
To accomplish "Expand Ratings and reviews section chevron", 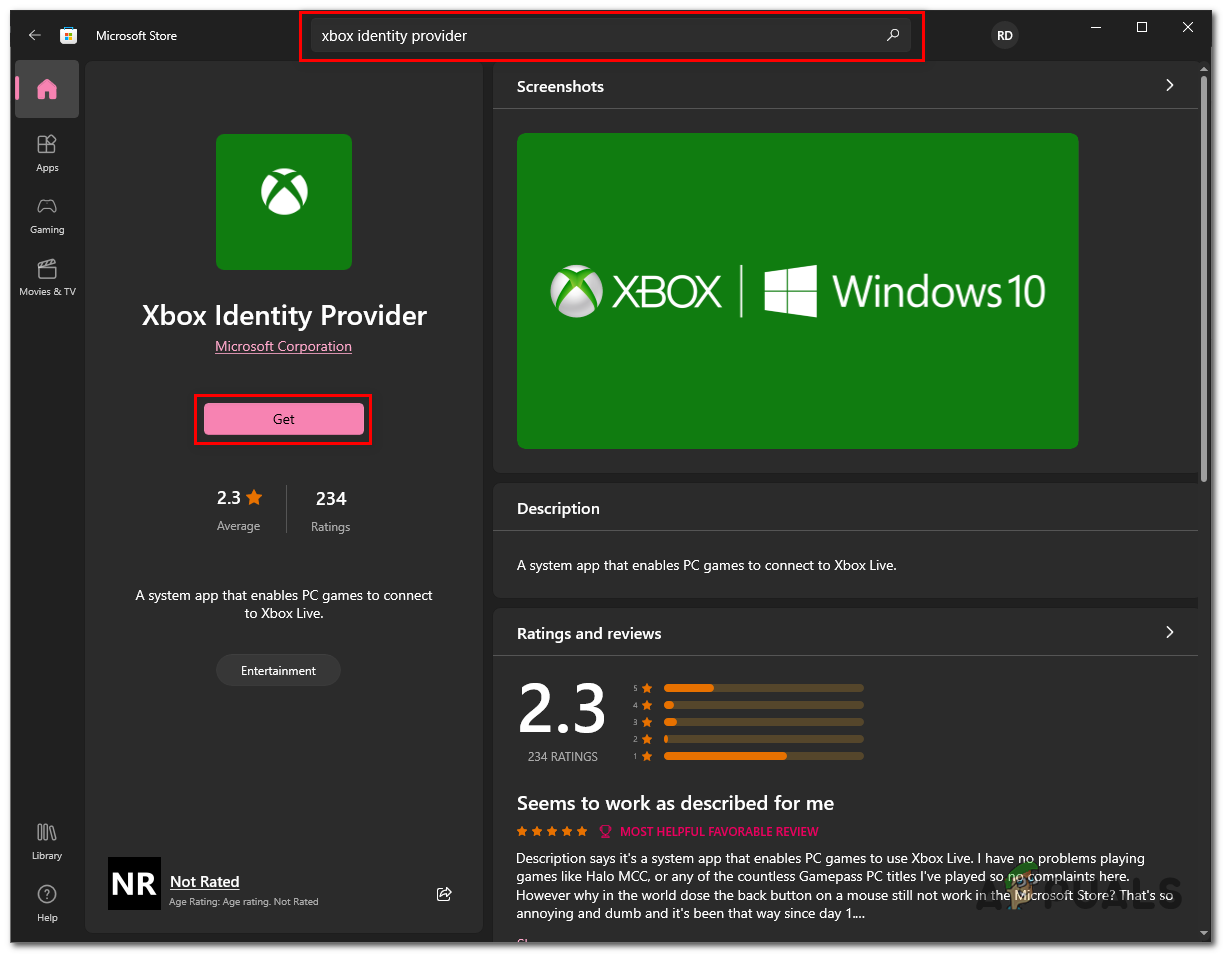I will tap(1170, 633).
